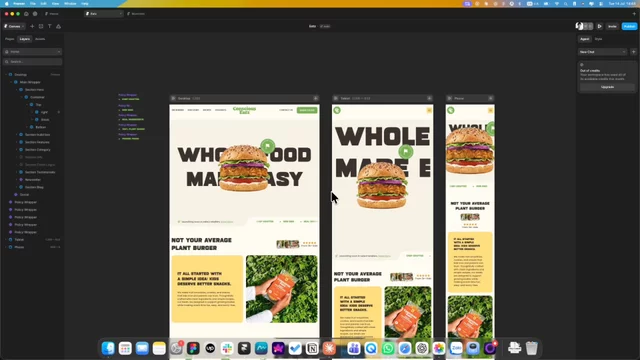
Task: Select the Vector shape tool icon
Action: click(58, 26)
